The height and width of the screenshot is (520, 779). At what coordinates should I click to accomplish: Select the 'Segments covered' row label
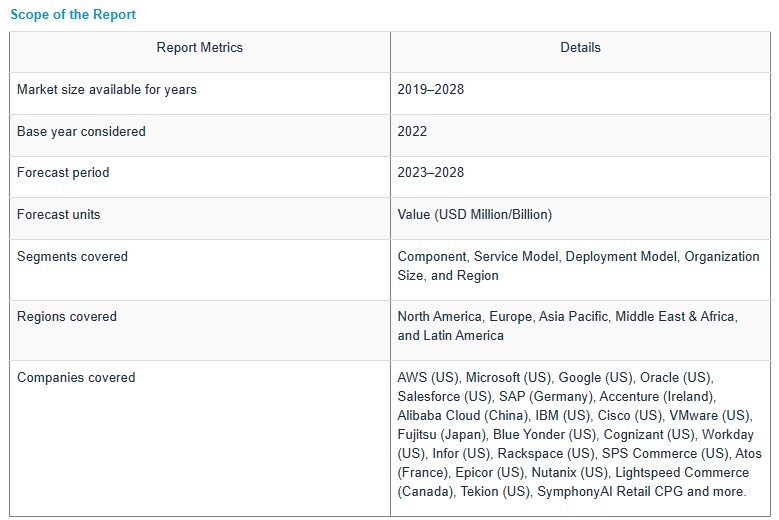(x=72, y=256)
